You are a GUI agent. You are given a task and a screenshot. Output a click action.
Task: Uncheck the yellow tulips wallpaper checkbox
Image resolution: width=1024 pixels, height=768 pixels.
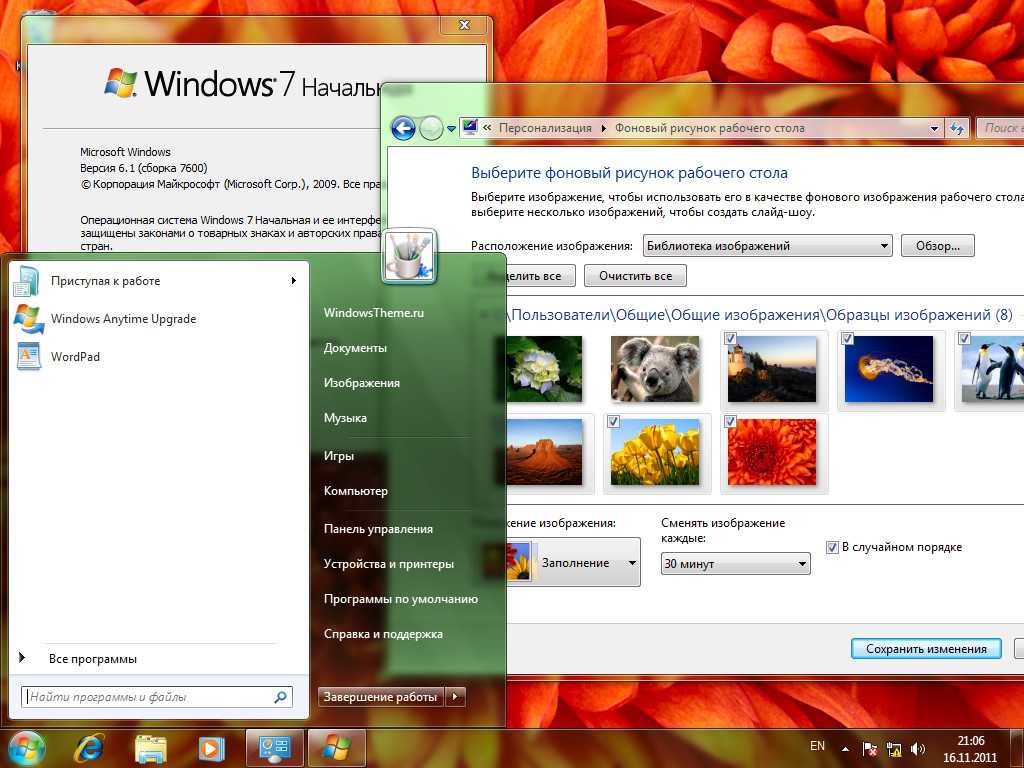(613, 421)
